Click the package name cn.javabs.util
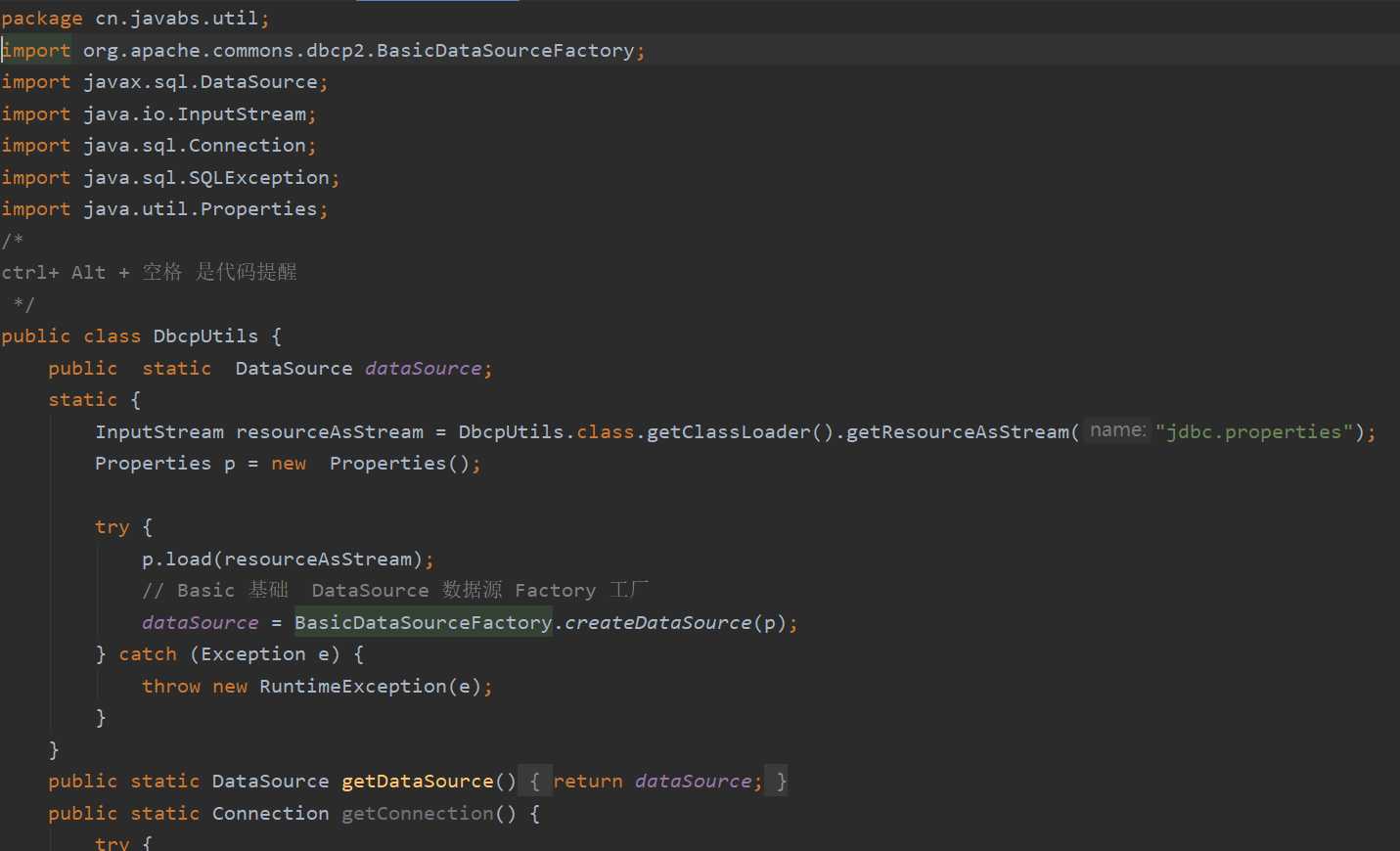Viewport: 1400px width, 851px height. (176, 18)
